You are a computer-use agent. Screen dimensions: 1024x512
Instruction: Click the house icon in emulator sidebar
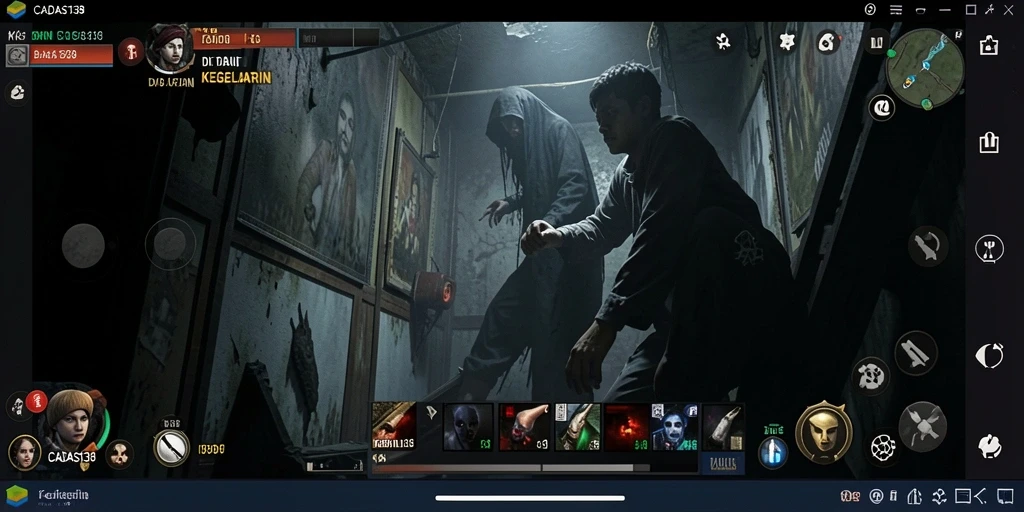(989, 45)
